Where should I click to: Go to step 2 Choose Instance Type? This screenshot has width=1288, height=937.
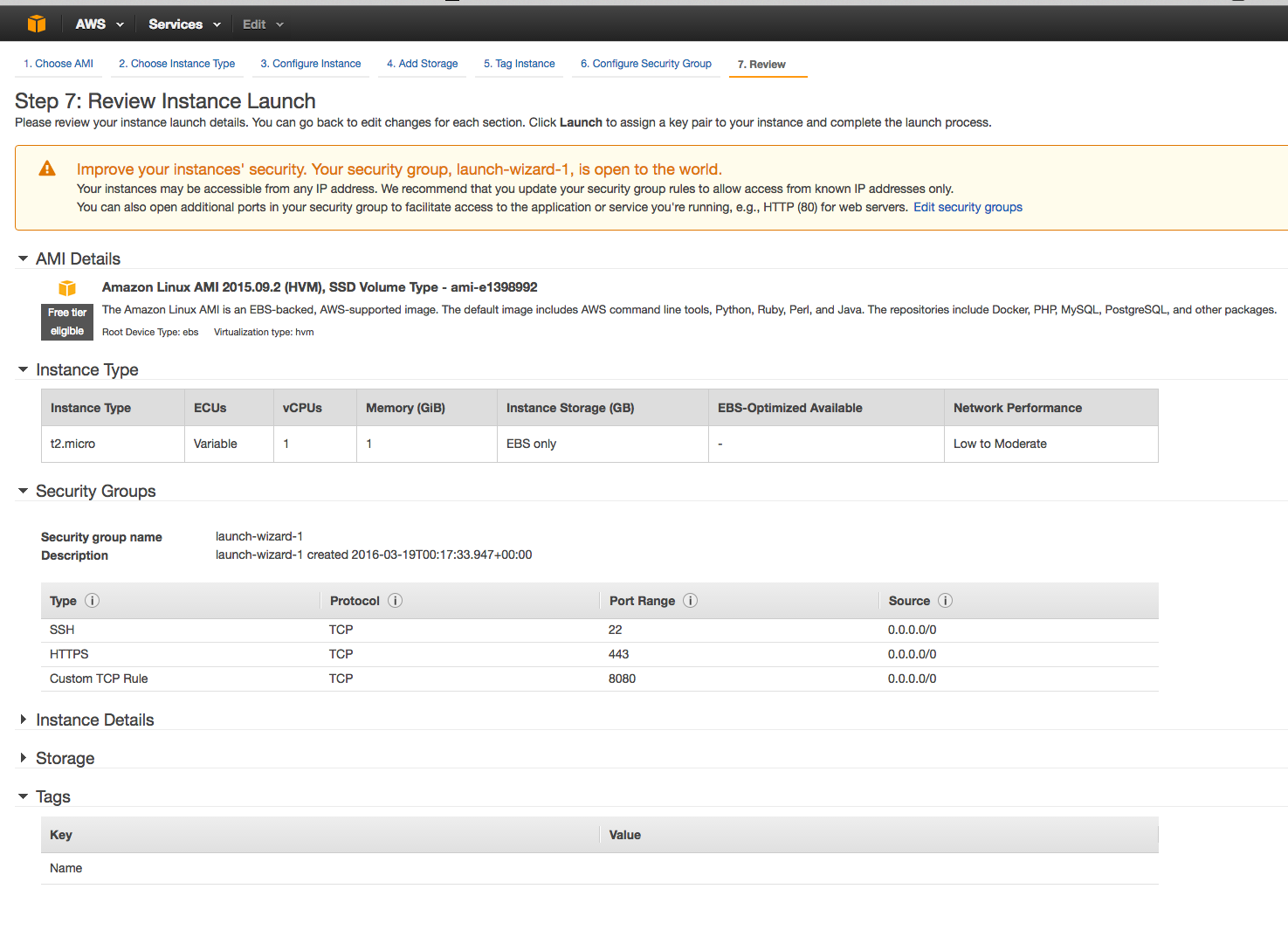point(177,64)
